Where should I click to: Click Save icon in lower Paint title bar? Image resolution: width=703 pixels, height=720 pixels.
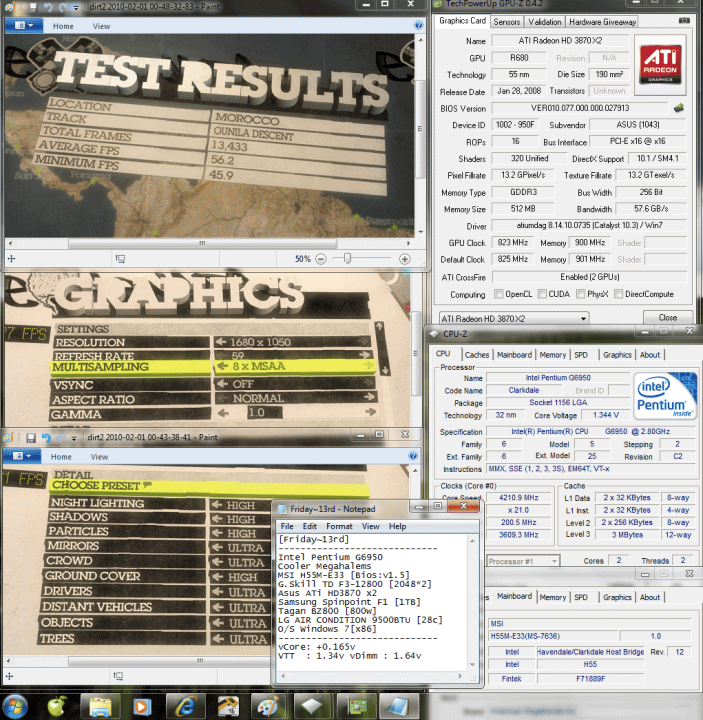point(31,438)
